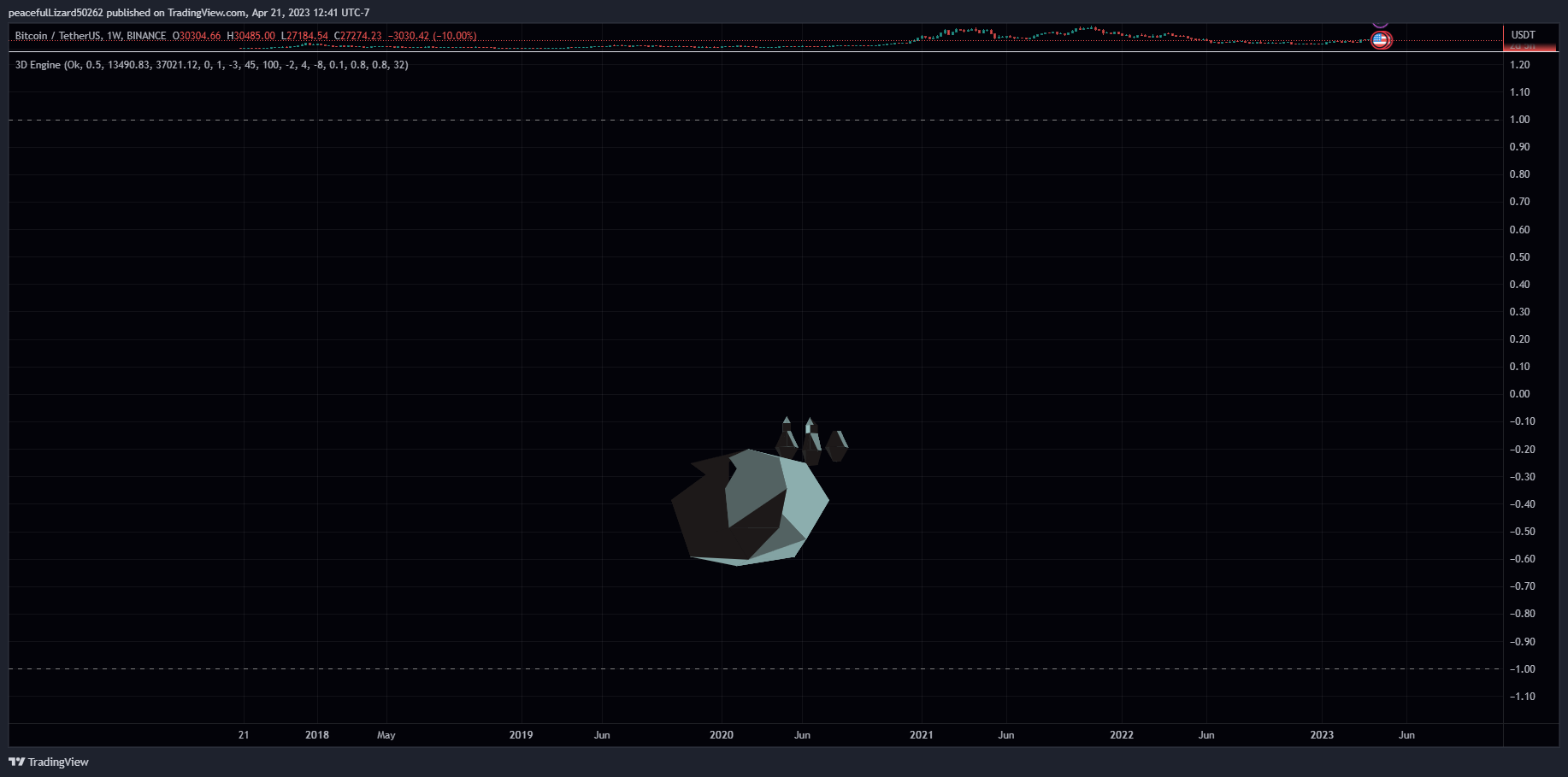Click the 1.20 price scale label
1568x777 pixels.
1519,65
